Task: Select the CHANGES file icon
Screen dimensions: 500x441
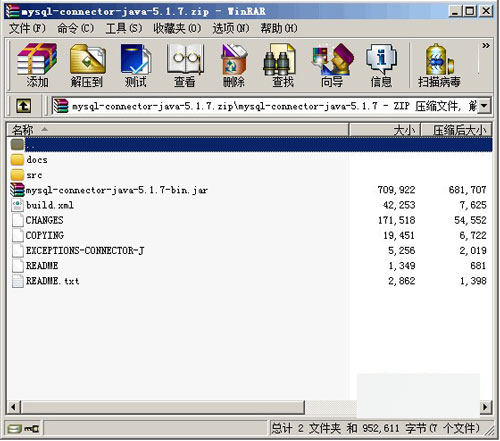Action: coord(17,220)
